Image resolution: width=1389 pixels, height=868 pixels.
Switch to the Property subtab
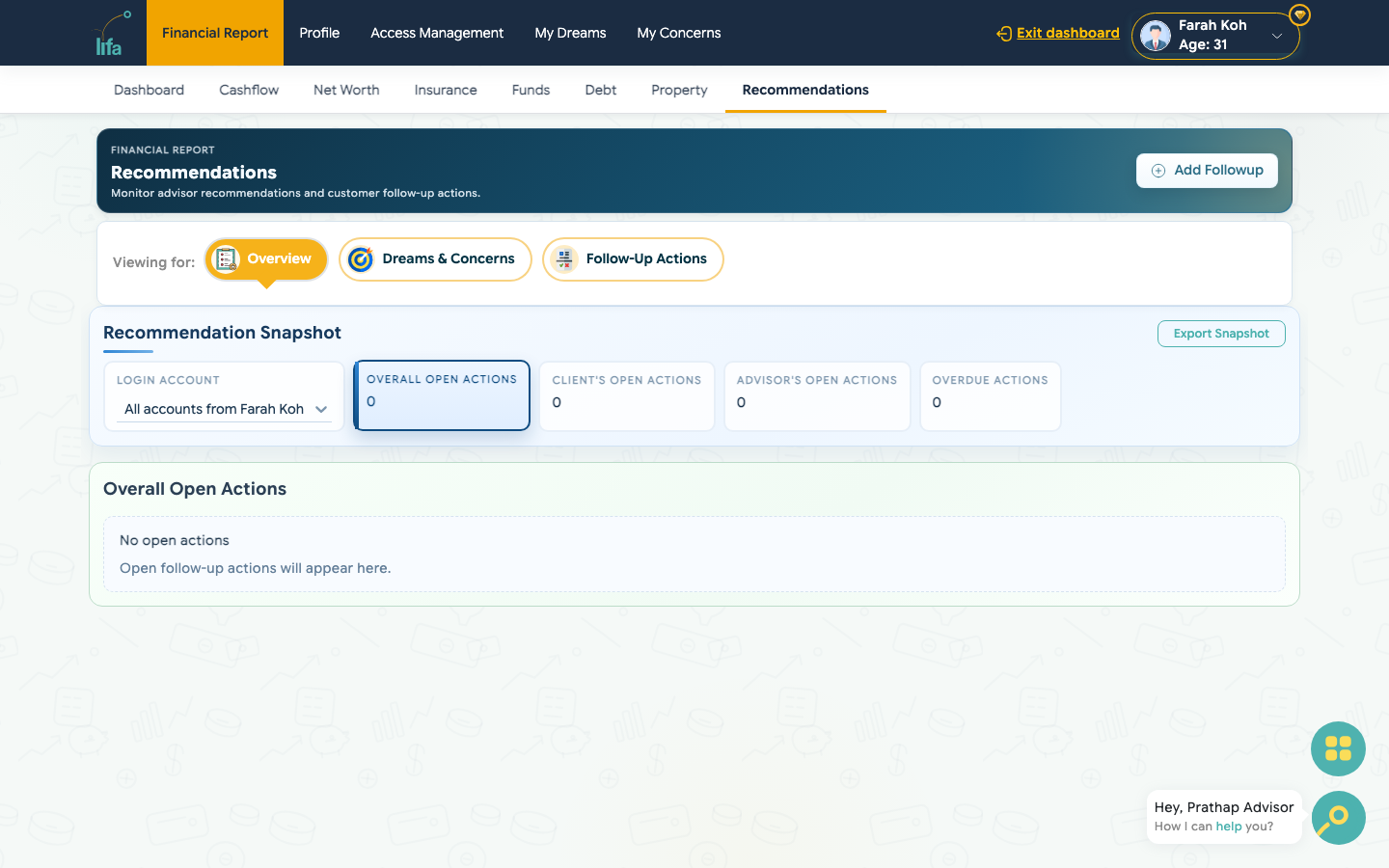(679, 90)
